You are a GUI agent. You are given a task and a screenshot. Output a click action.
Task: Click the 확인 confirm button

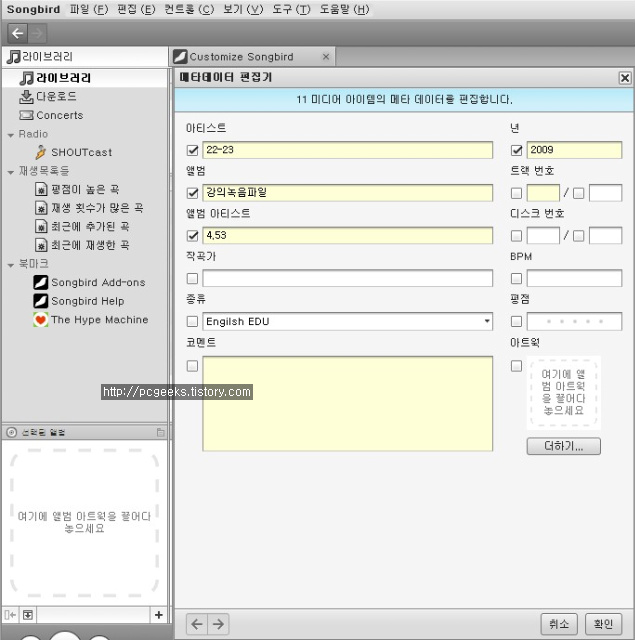click(x=603, y=624)
